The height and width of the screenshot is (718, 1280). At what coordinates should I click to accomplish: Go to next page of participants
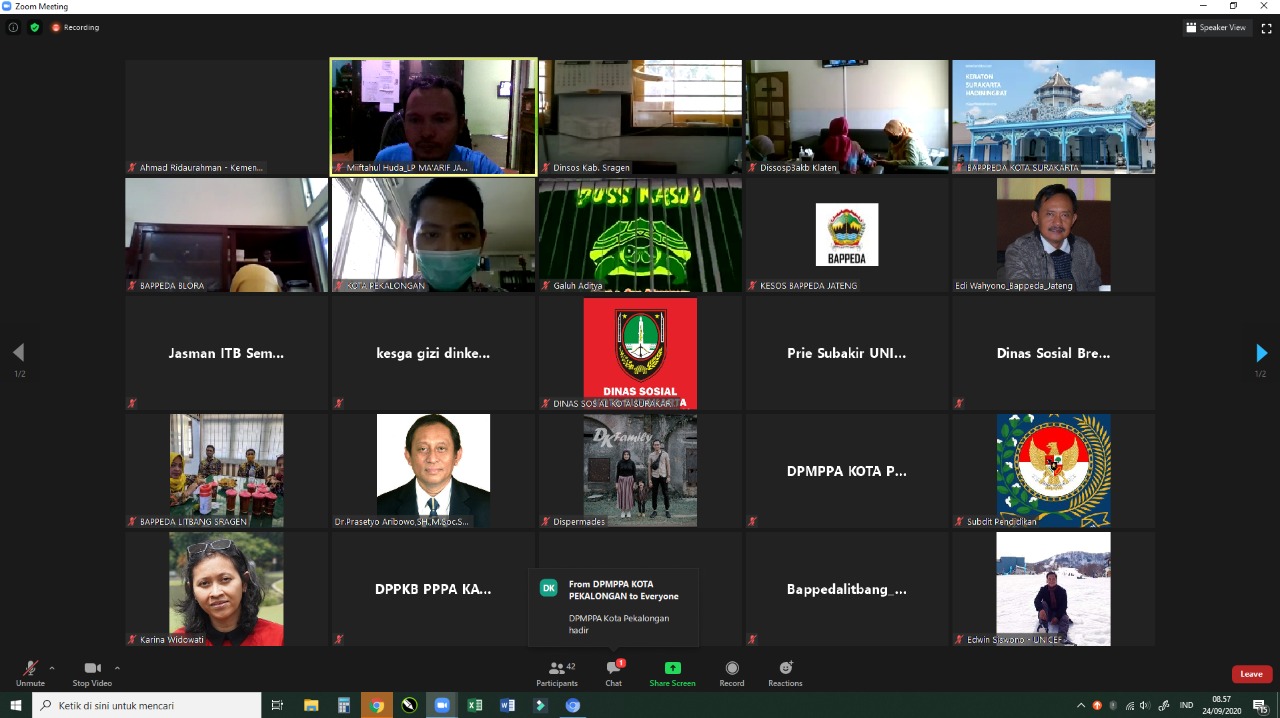1261,353
